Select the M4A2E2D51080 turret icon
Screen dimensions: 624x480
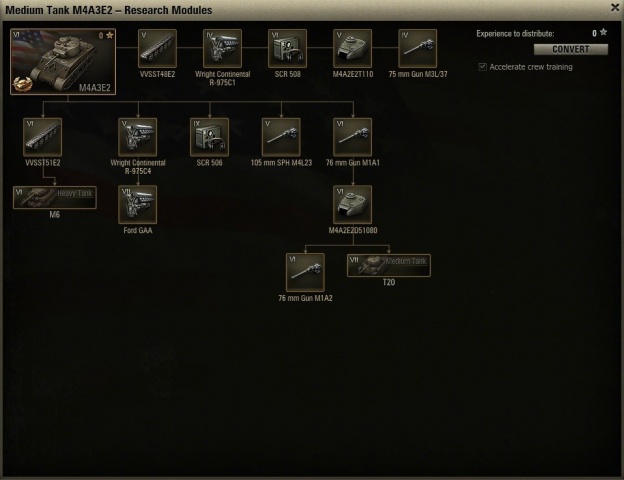(x=353, y=205)
